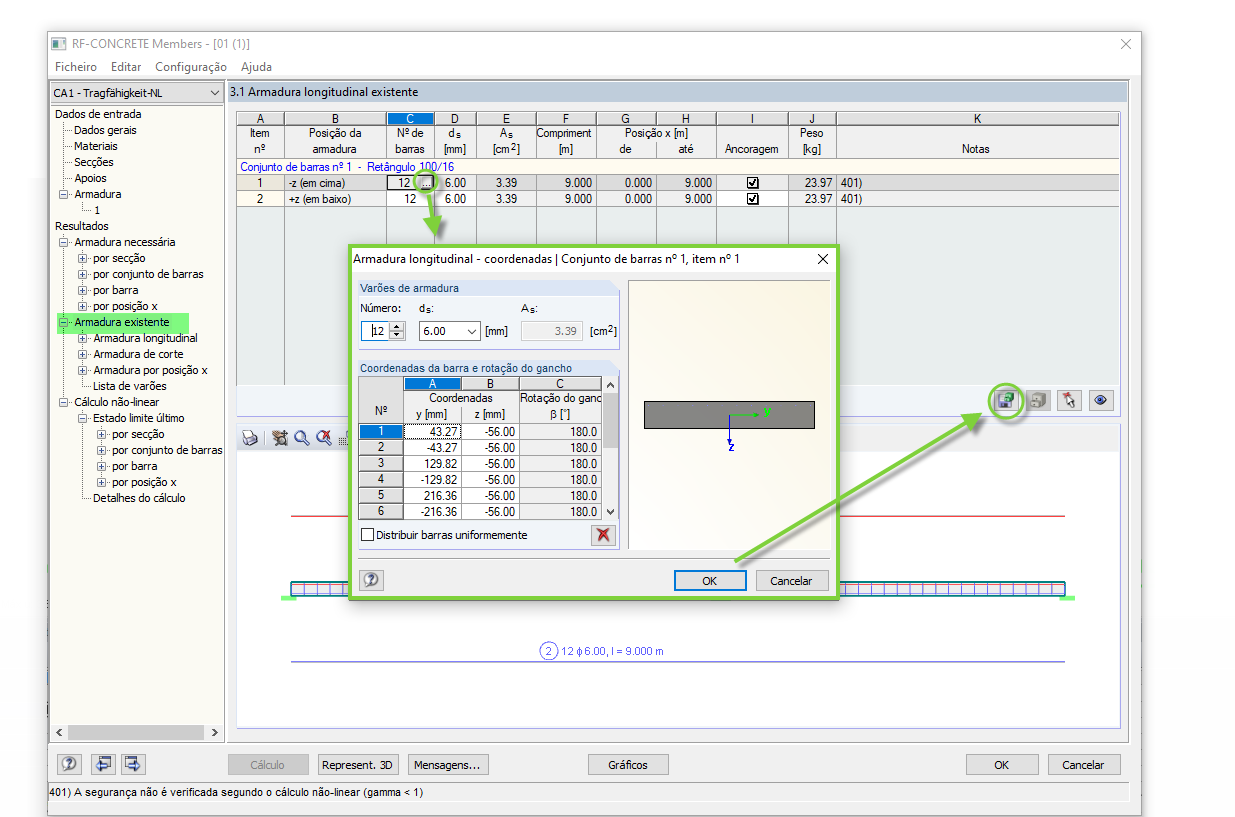Click Conjunto de barras nº 1 group row
Viewport: 1235px width, 817px height.
pos(678,167)
